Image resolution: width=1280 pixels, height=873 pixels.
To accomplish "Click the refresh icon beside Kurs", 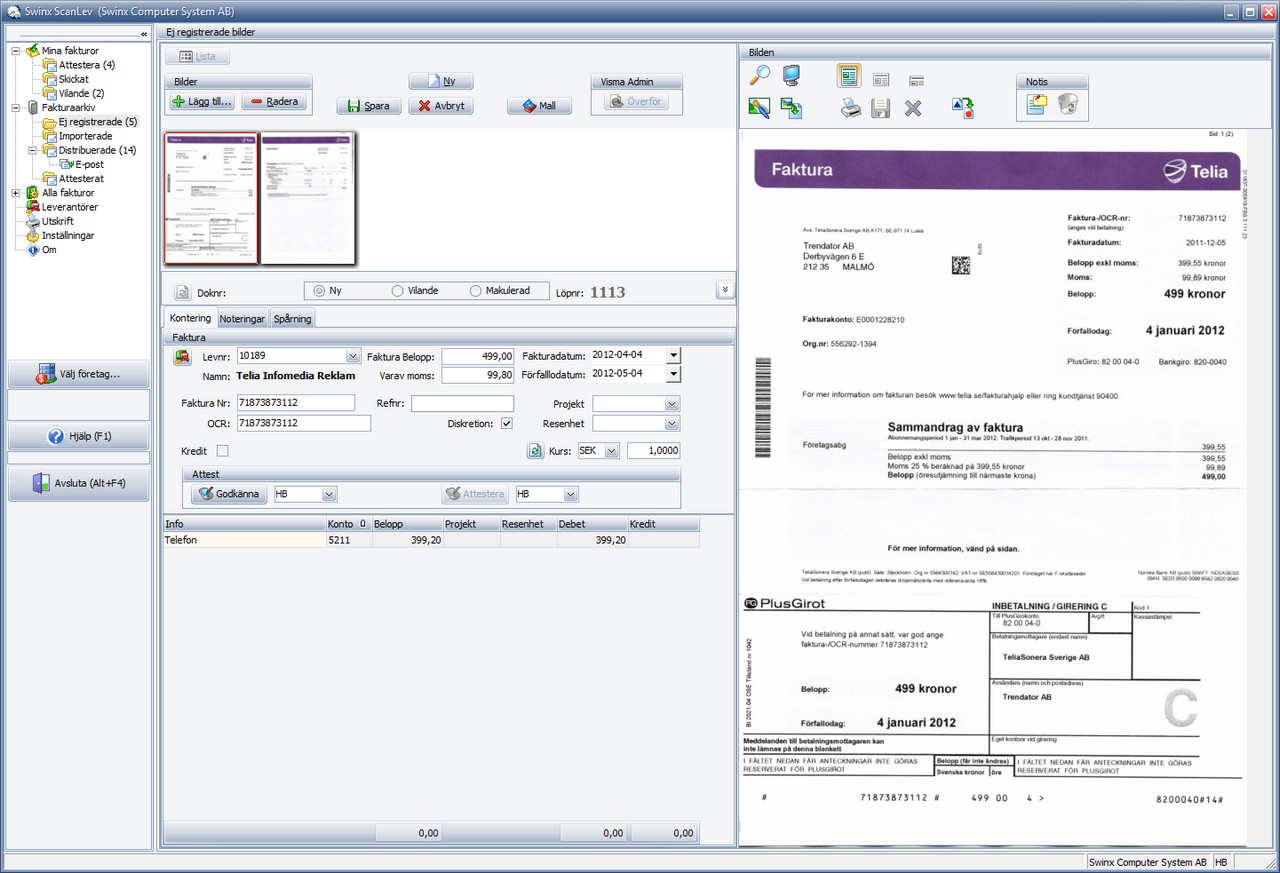I will 536,451.
